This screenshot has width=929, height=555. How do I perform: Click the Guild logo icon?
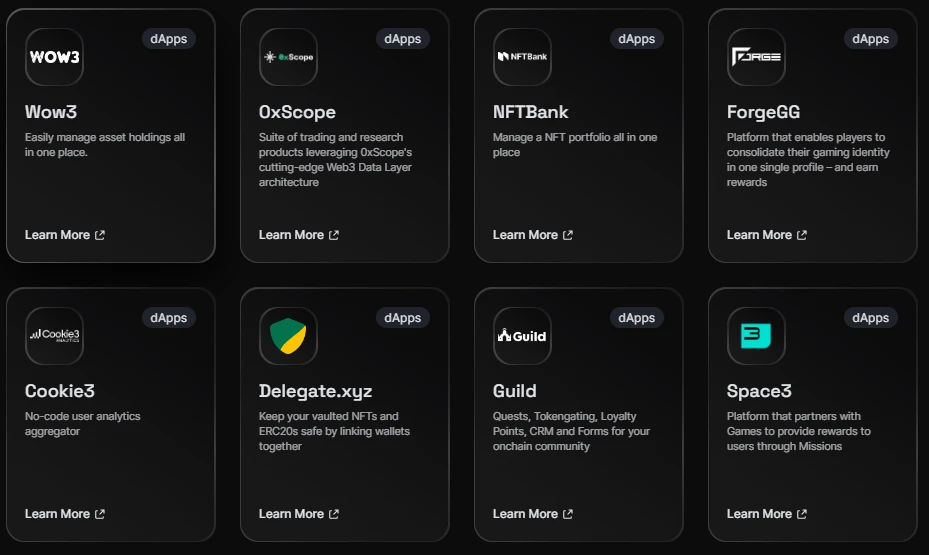pos(522,335)
